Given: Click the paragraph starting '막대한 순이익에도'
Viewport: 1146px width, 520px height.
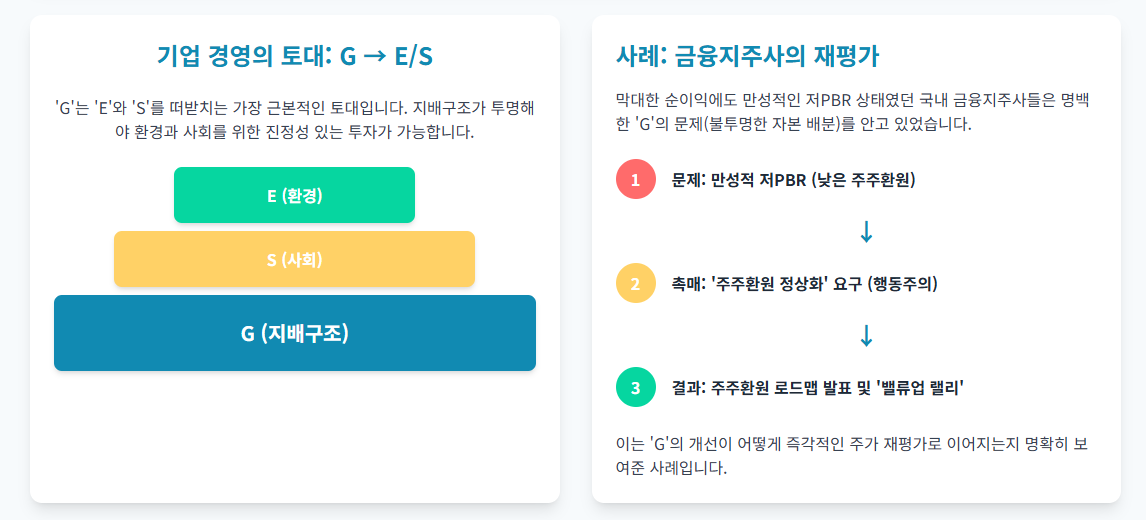Looking at the screenshot, I should pyautogui.click(x=856, y=112).
